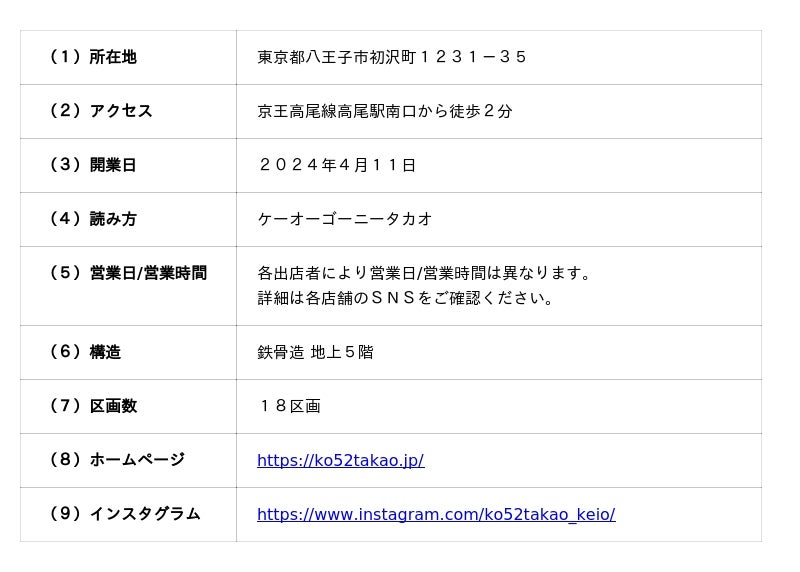Open the https://ko52takao.jp/ homepage link
This screenshot has width=800, height=572.
click(x=340, y=460)
